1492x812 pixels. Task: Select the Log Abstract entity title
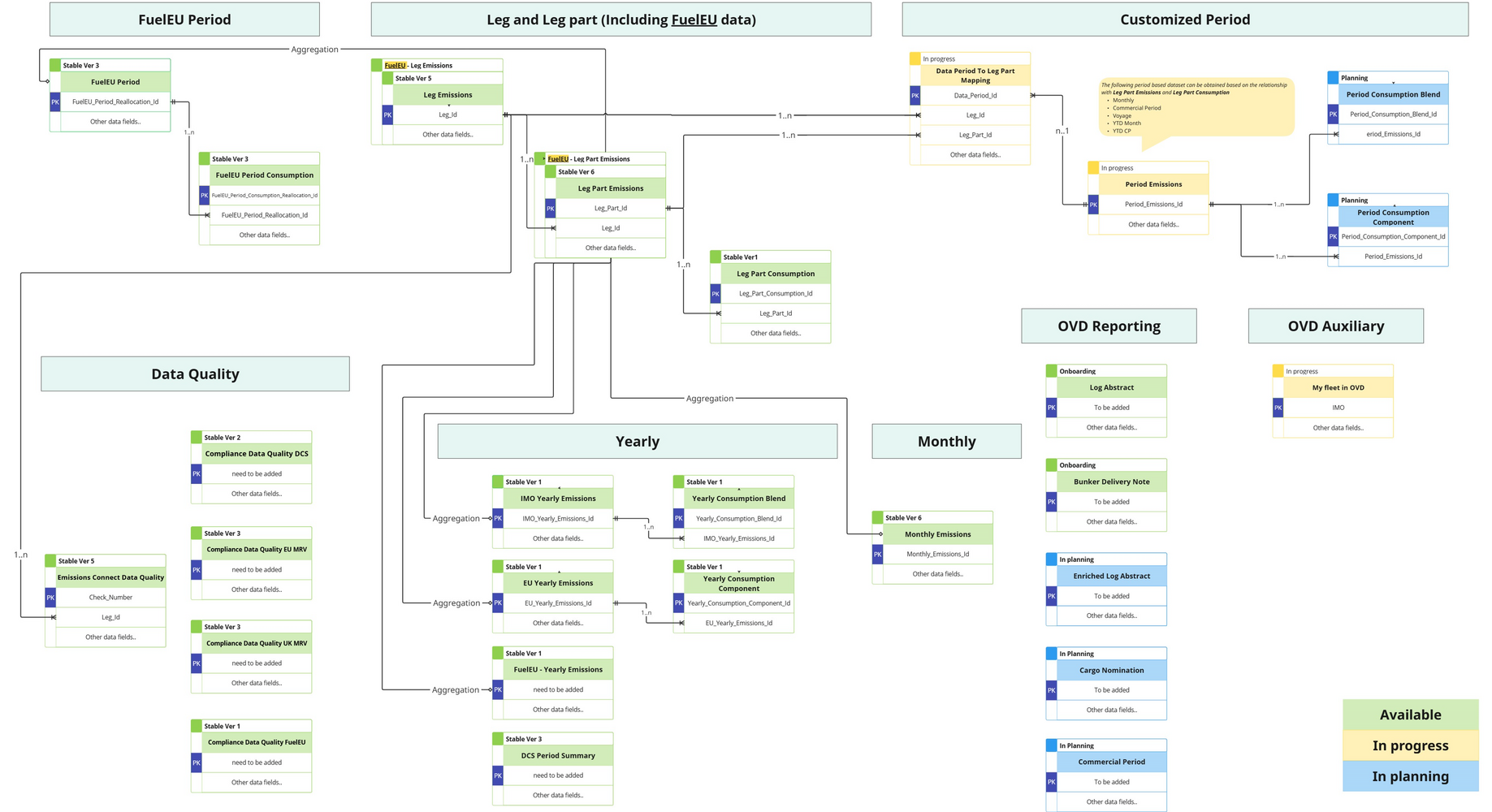point(1112,387)
